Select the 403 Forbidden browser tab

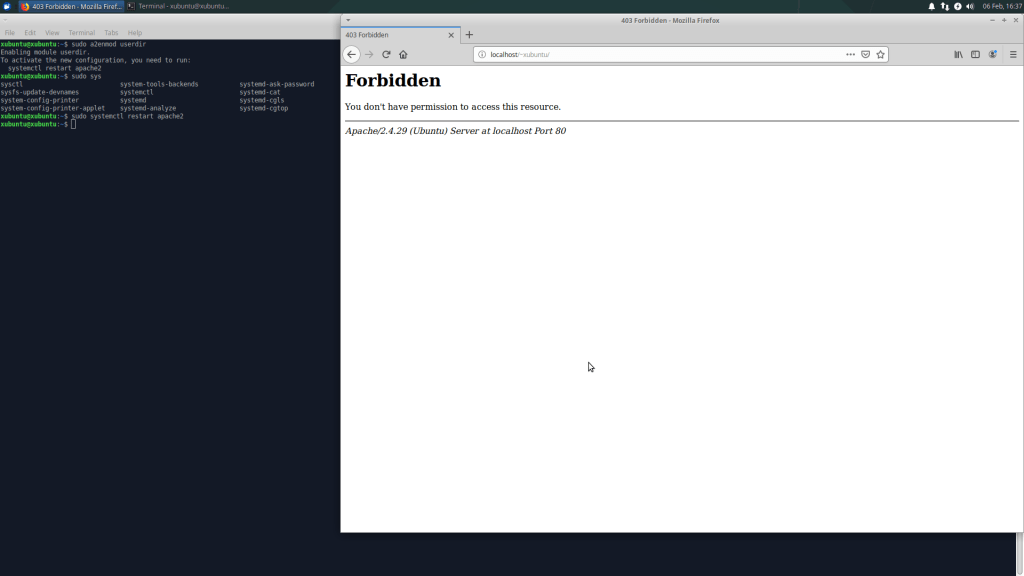point(390,35)
